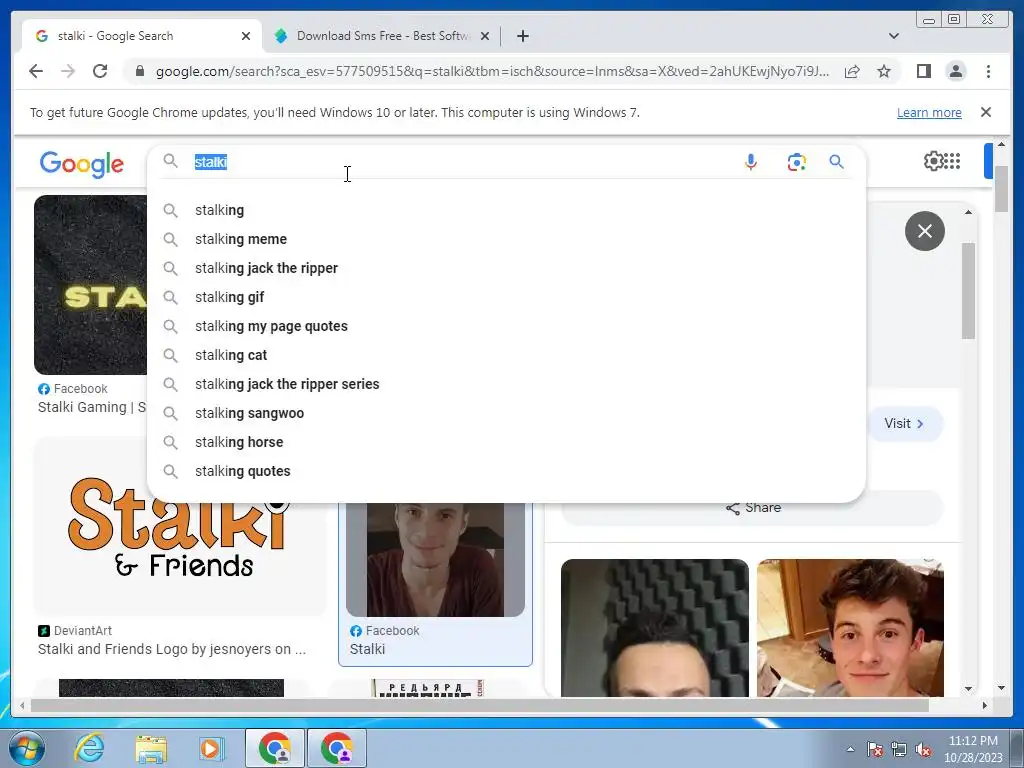This screenshot has height=768, width=1024.
Task: View site info via the padlock icon
Action: coord(139,71)
